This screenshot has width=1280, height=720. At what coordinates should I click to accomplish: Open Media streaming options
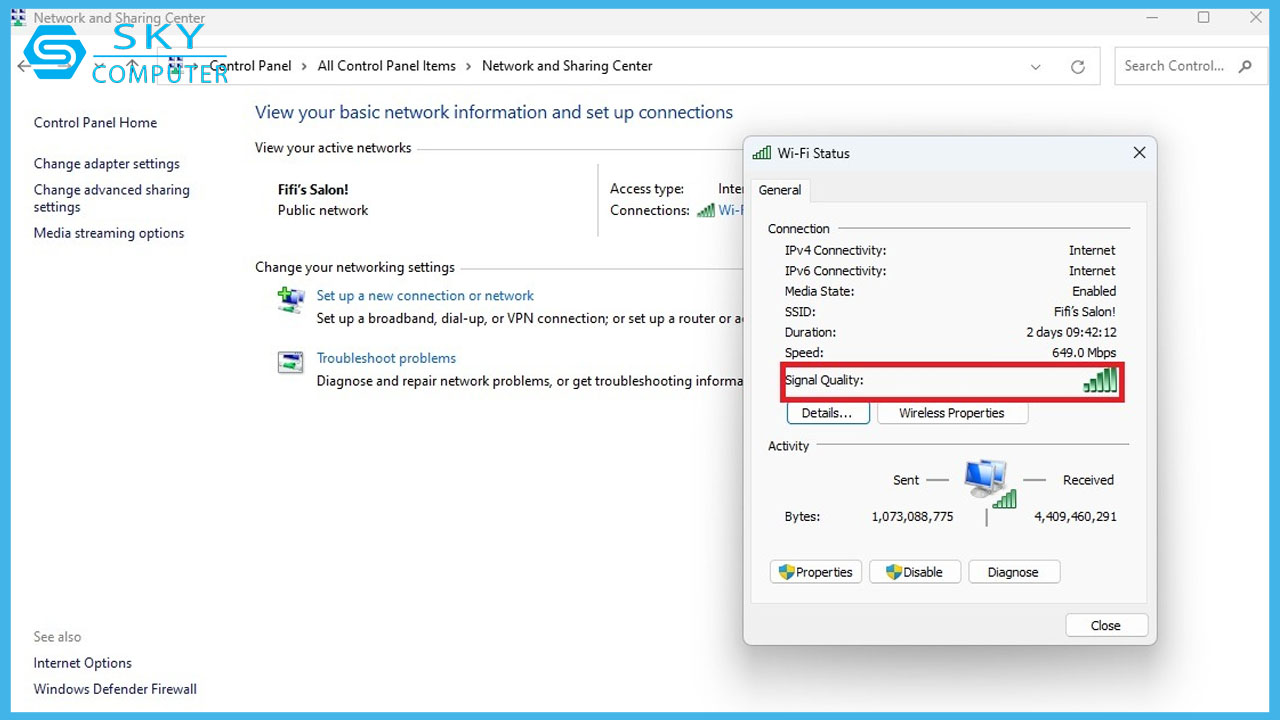109,233
